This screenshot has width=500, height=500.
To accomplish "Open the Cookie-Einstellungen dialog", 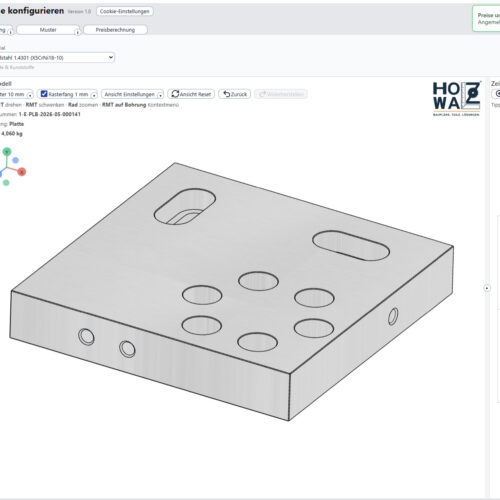I will [125, 11].
